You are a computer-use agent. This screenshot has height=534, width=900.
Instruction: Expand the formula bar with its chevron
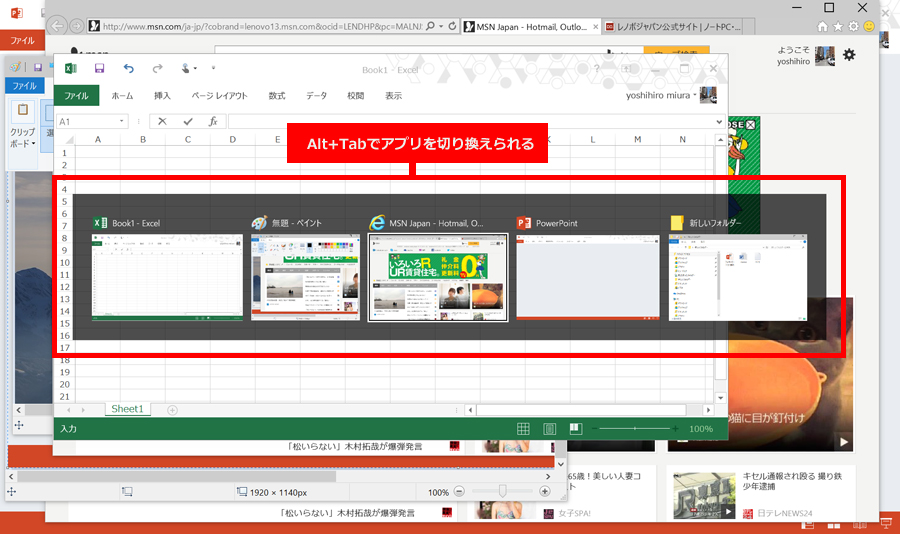point(719,121)
